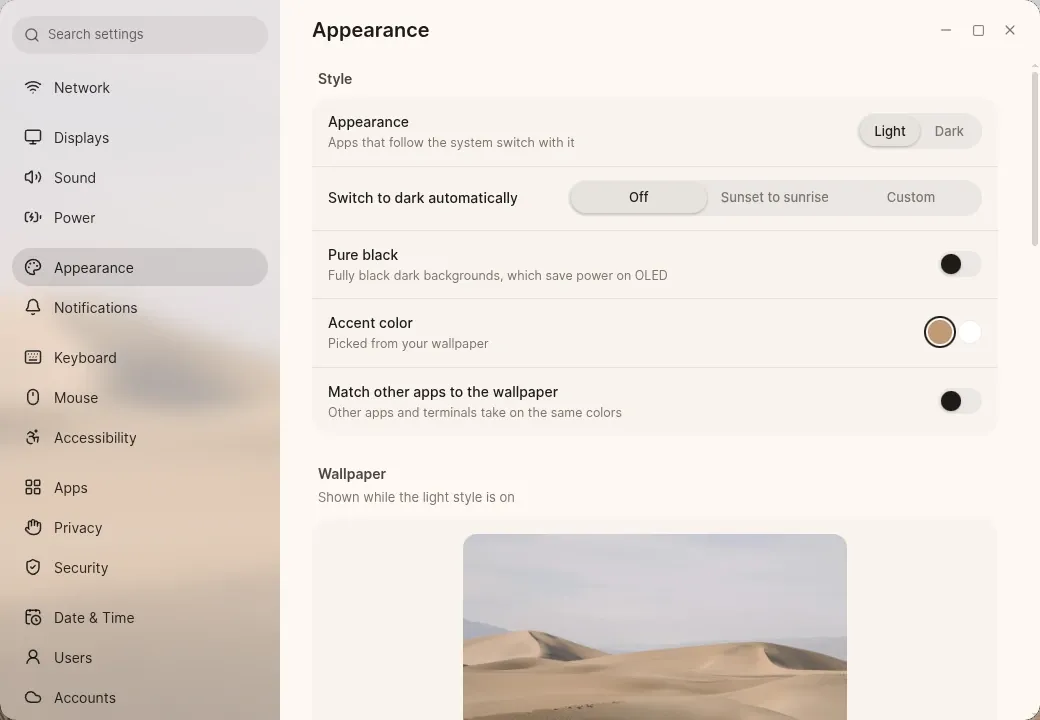Screen dimensions: 1040x720
Task: Click the Security shield icon
Action: (32, 567)
